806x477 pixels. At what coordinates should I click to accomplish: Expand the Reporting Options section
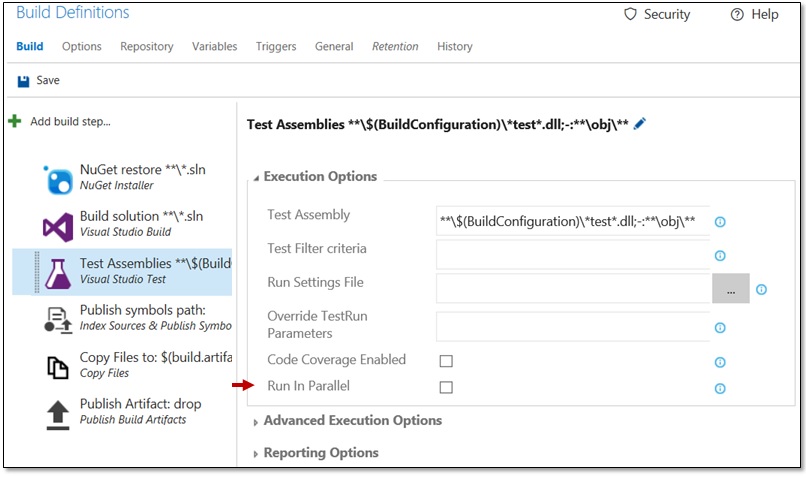click(319, 453)
